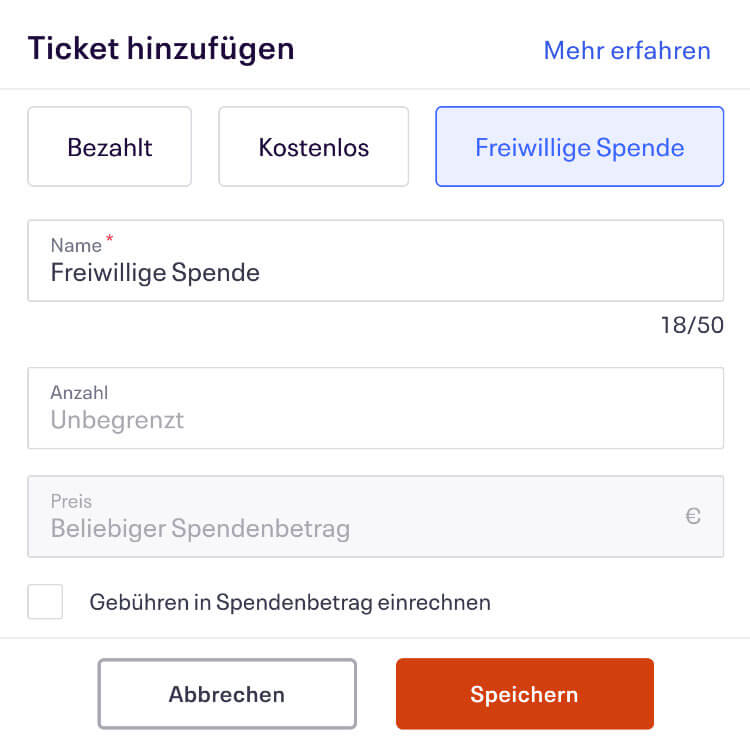This screenshot has width=750, height=750.
Task: Click the disabled Preis field
Action: [x=375, y=516]
